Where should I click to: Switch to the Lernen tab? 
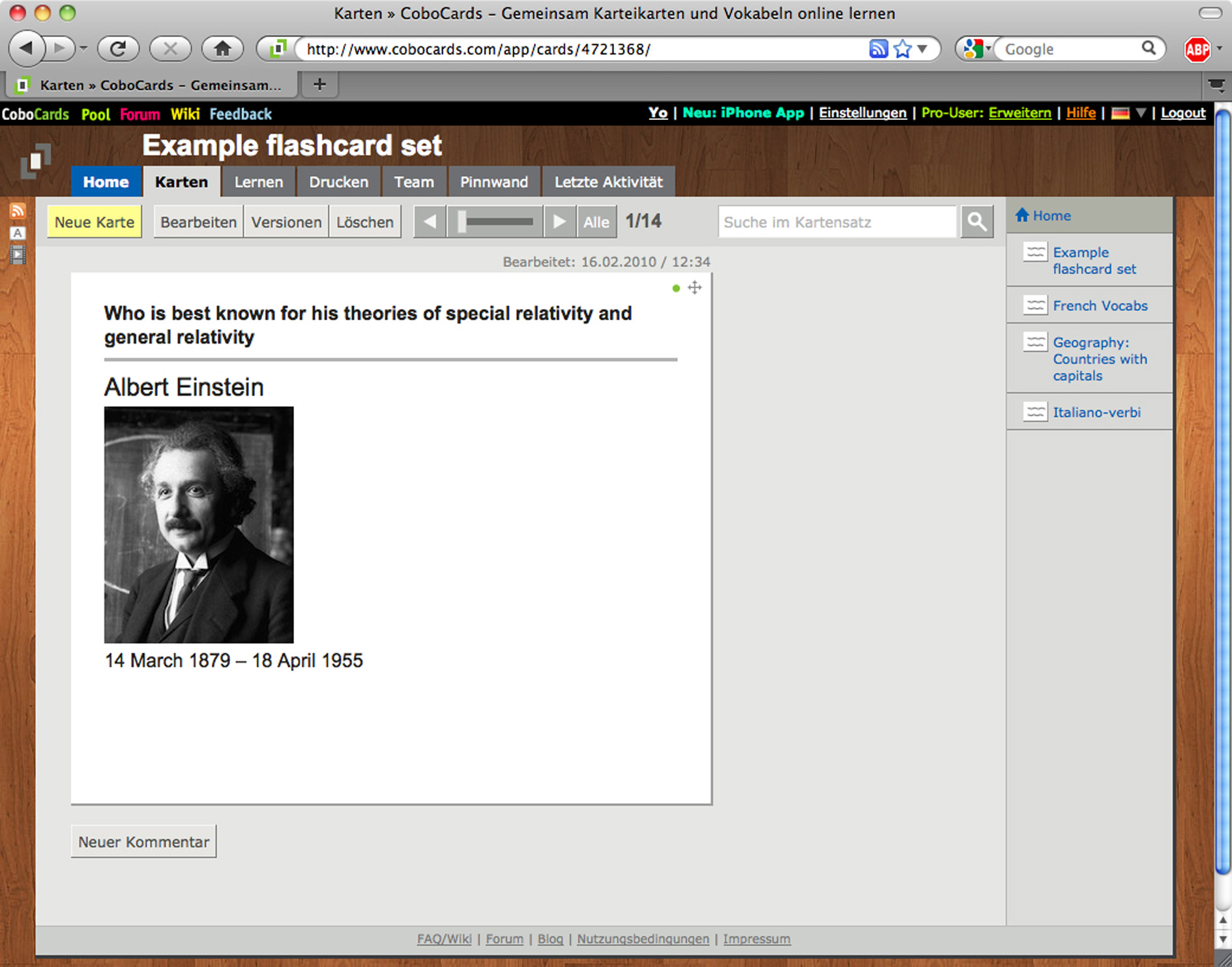[x=259, y=182]
